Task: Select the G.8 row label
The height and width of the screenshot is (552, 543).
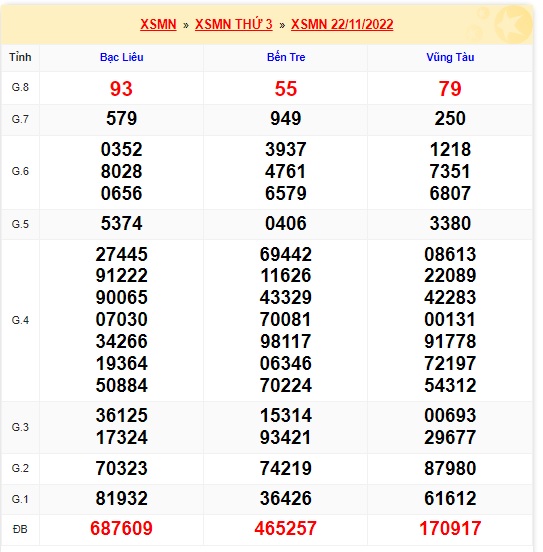Action: (x=20, y=87)
